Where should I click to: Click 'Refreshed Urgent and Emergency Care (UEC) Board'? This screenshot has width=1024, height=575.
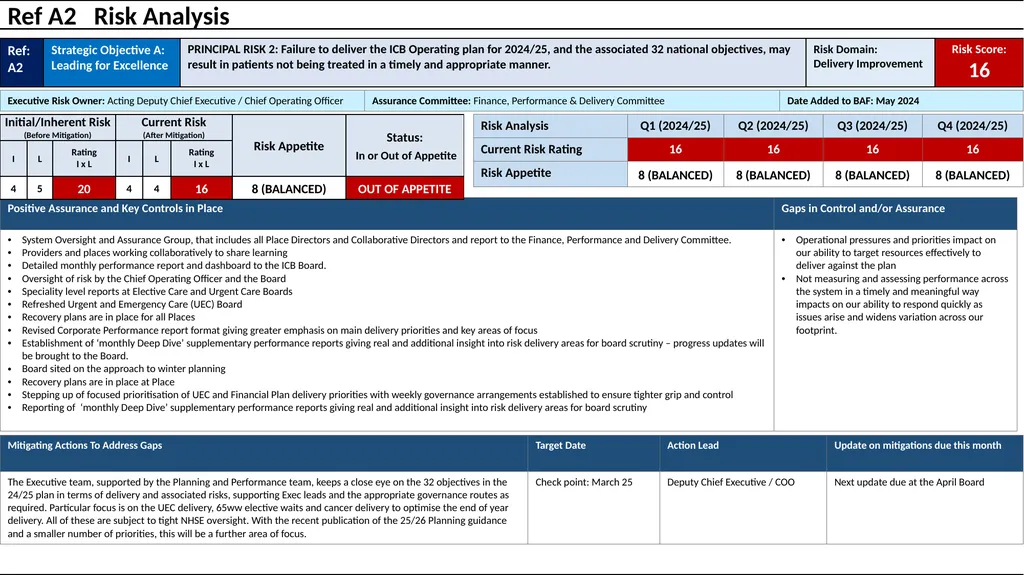[132, 304]
